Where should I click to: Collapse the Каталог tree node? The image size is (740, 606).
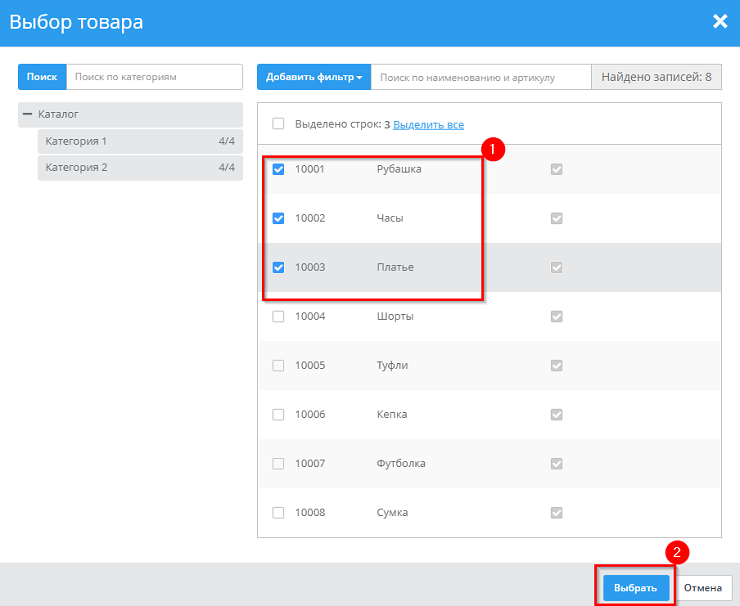[x=27, y=115]
